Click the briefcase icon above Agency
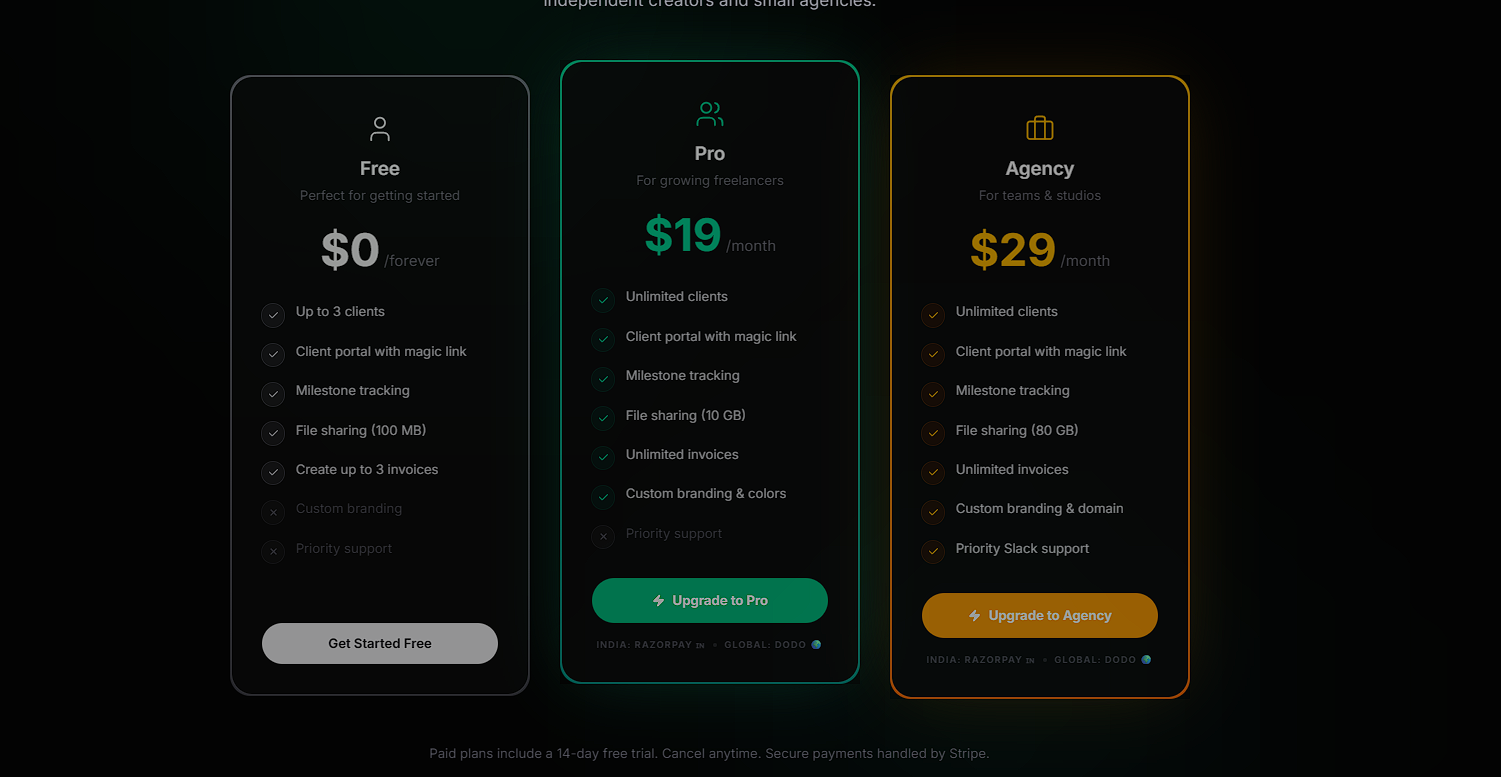 1040,128
